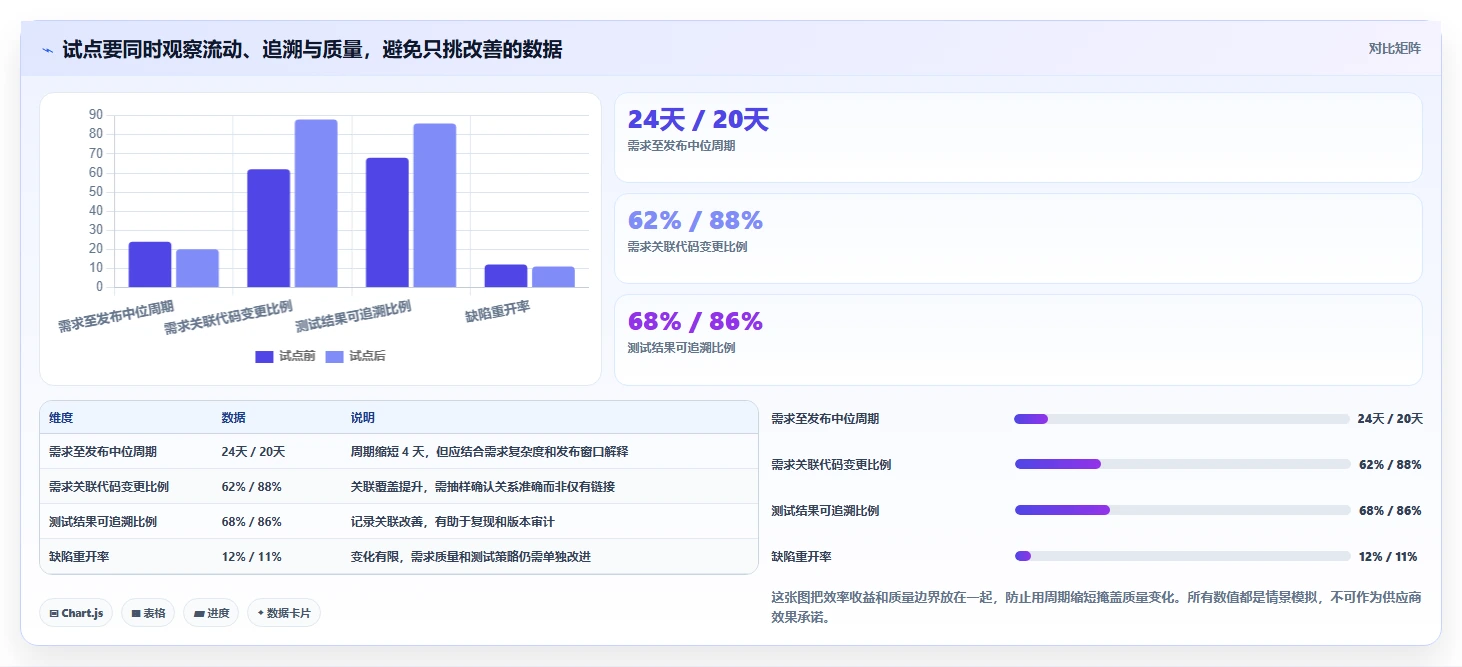The width and height of the screenshot is (1462, 667).
Task: Click the 测试结果可追溯比例 progress bar
Action: pyautogui.click(x=1182, y=510)
